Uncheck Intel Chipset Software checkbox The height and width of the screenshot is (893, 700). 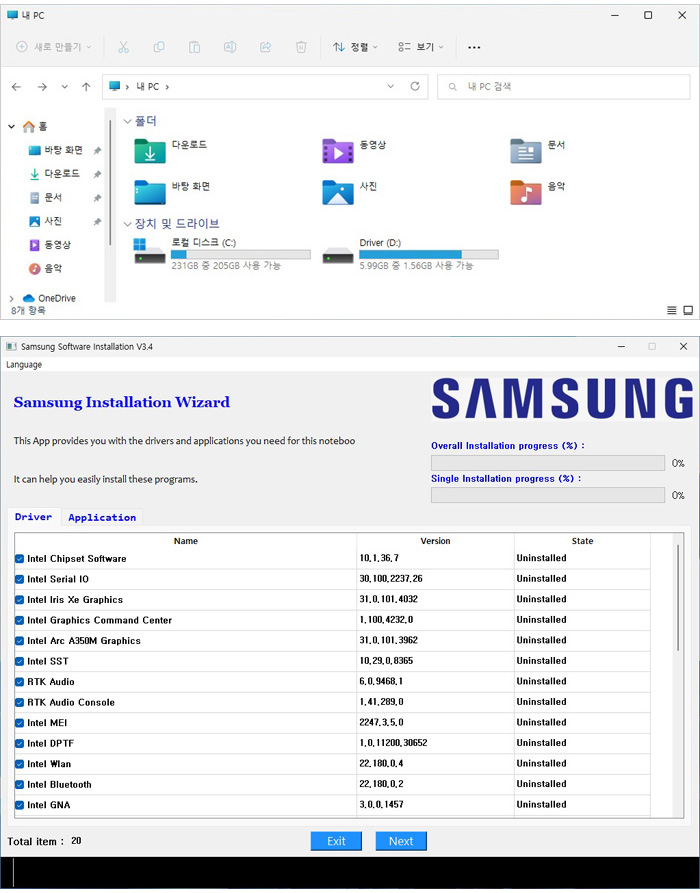(x=20, y=559)
